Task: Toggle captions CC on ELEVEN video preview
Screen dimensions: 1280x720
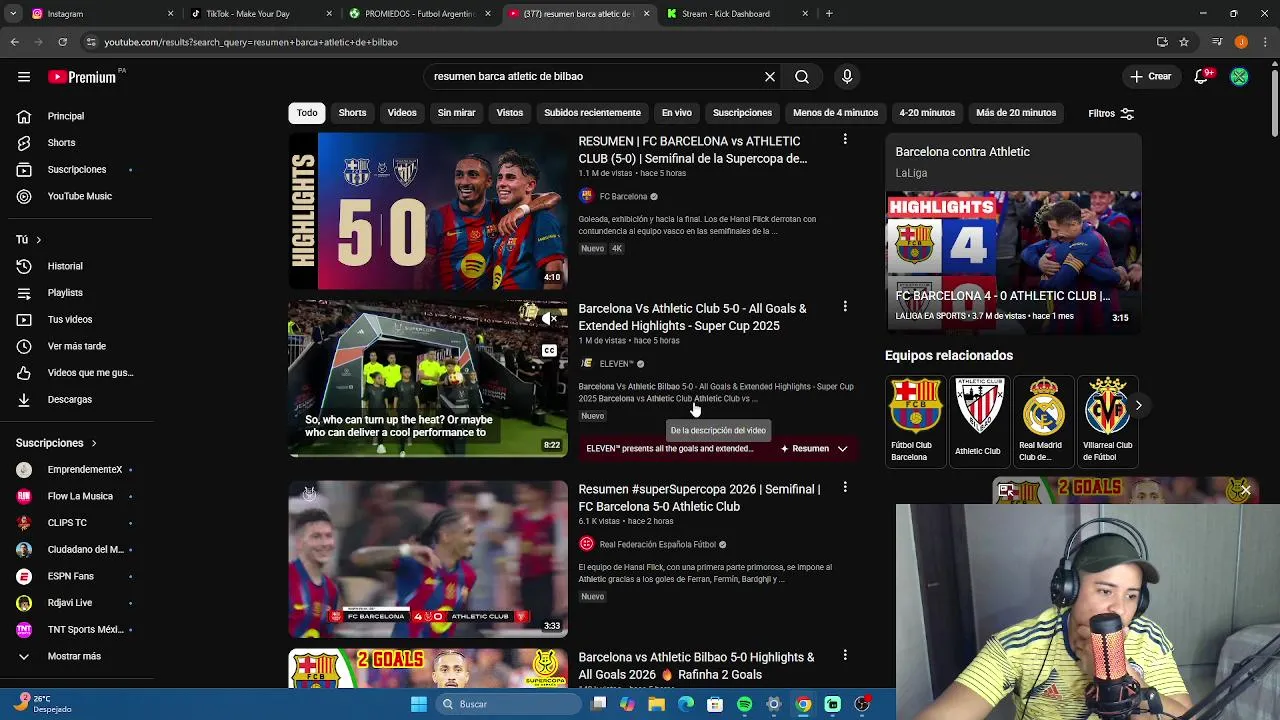Action: pos(549,351)
